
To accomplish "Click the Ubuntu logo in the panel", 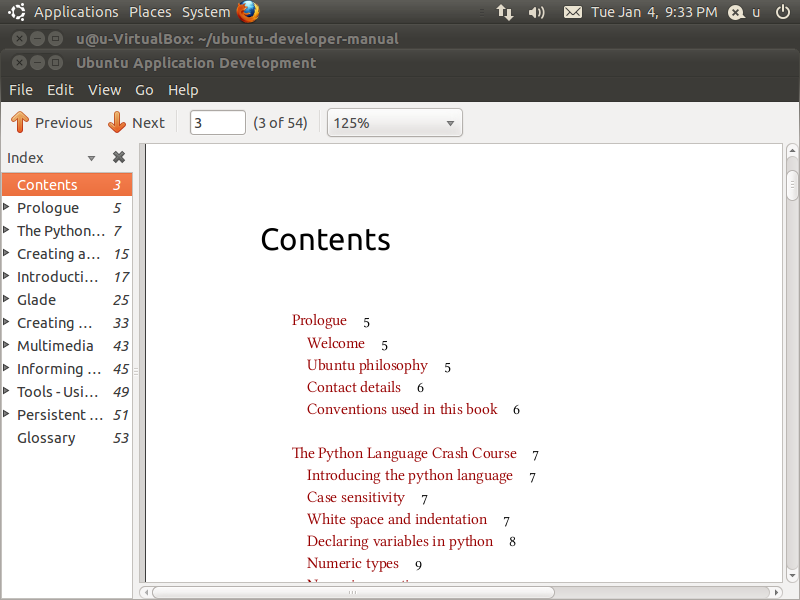I will 17,12.
